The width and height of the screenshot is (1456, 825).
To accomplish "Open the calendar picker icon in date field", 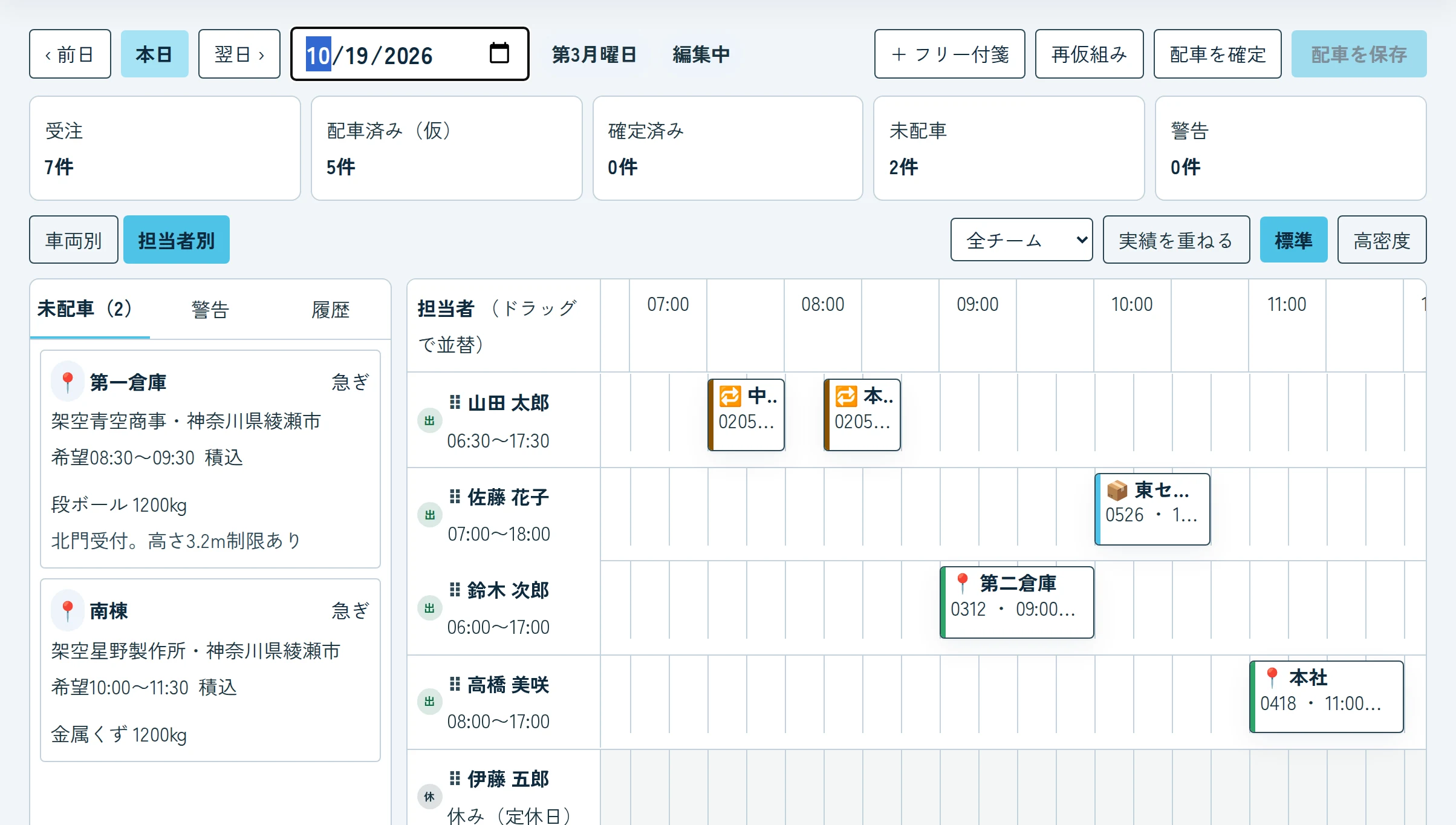I will (x=499, y=53).
